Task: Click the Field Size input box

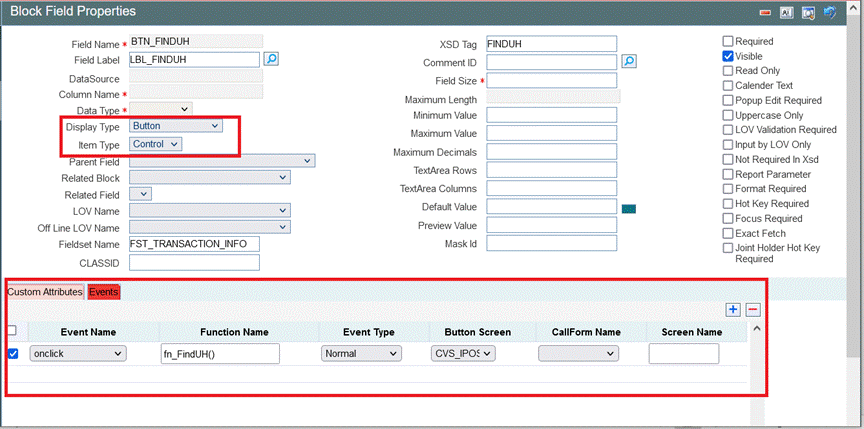Action: [552, 80]
